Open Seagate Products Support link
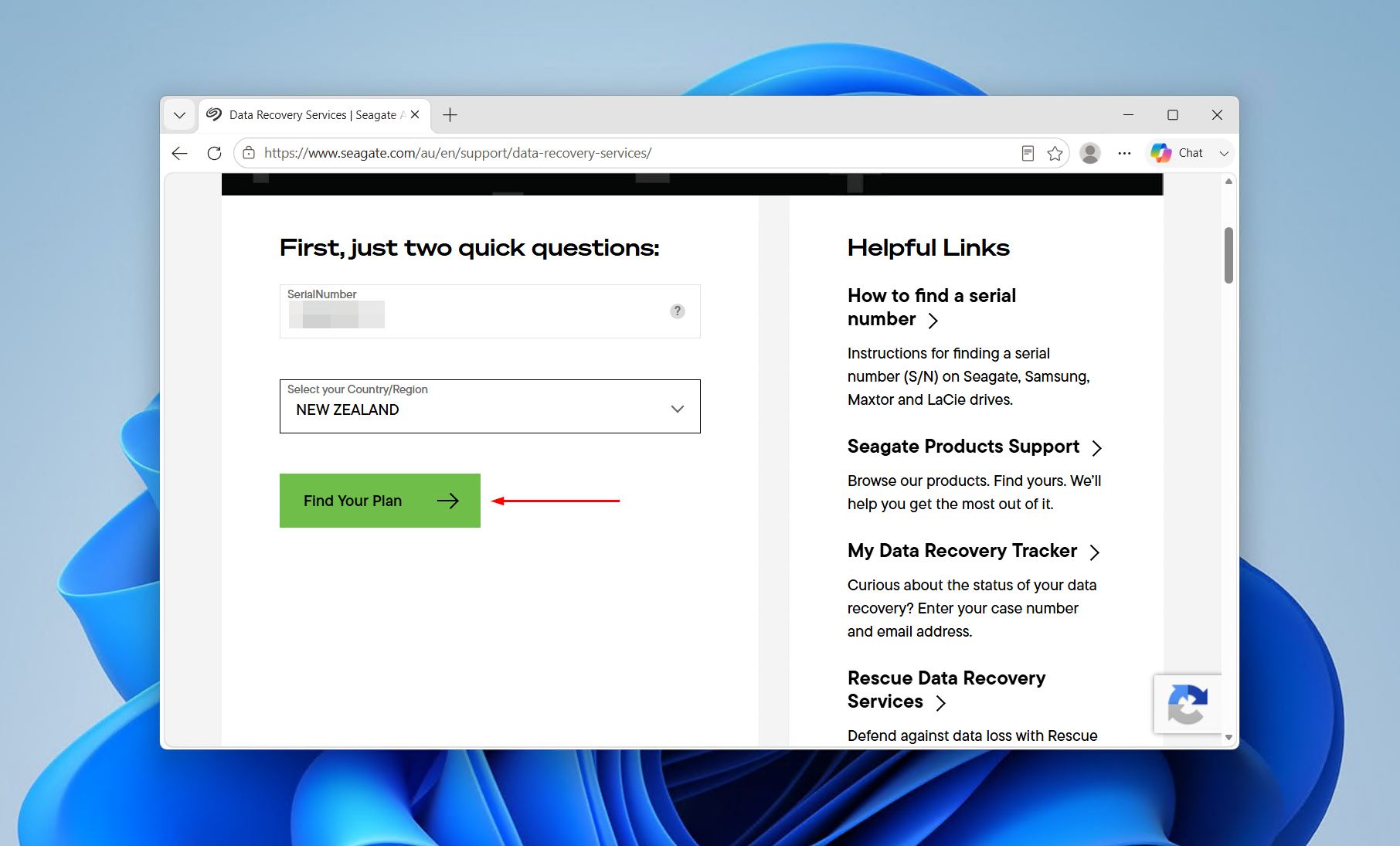Image resolution: width=1400 pixels, height=846 pixels. 963,447
